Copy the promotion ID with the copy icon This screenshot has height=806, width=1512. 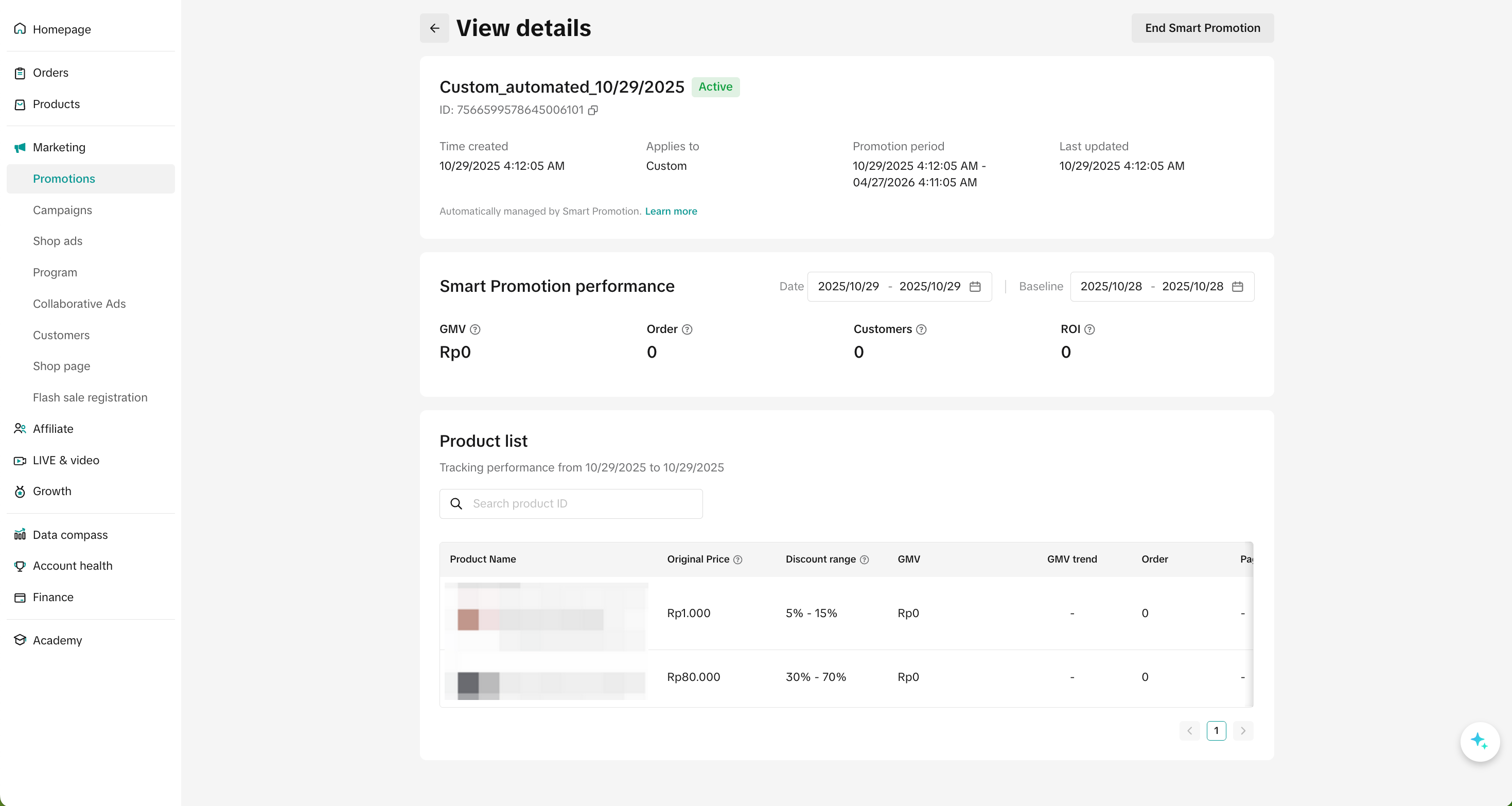pos(593,110)
